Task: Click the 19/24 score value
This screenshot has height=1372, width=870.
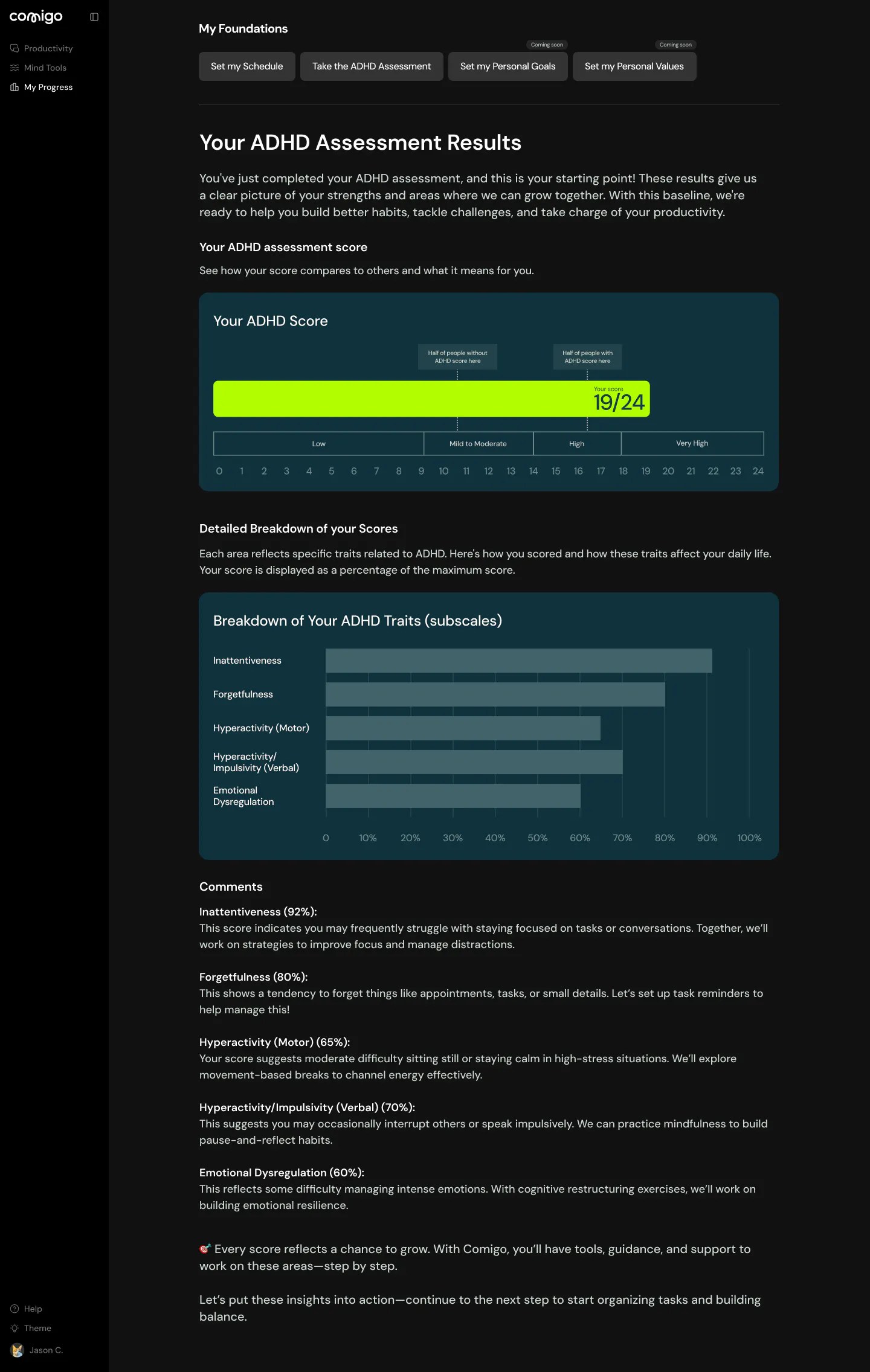Action: click(x=619, y=403)
